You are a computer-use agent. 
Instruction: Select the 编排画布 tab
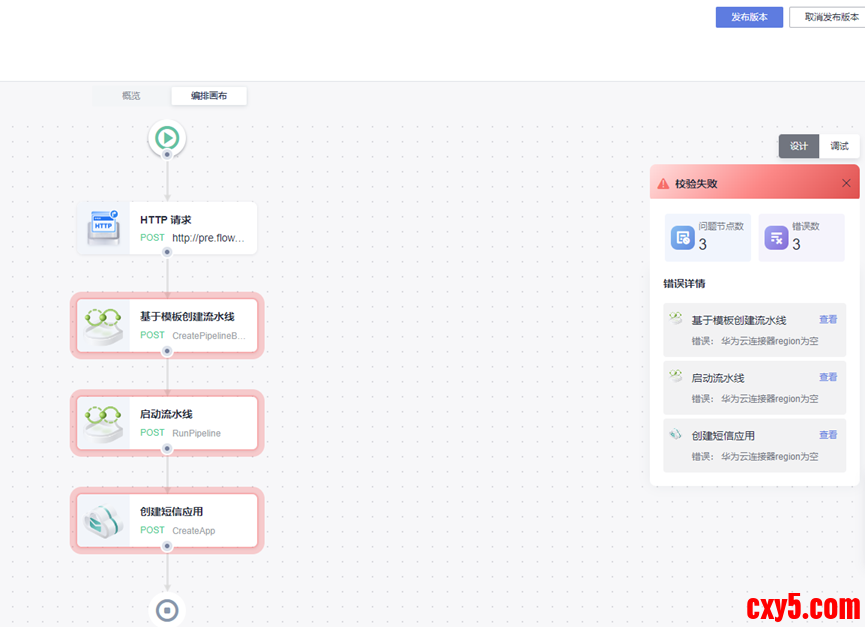click(209, 96)
